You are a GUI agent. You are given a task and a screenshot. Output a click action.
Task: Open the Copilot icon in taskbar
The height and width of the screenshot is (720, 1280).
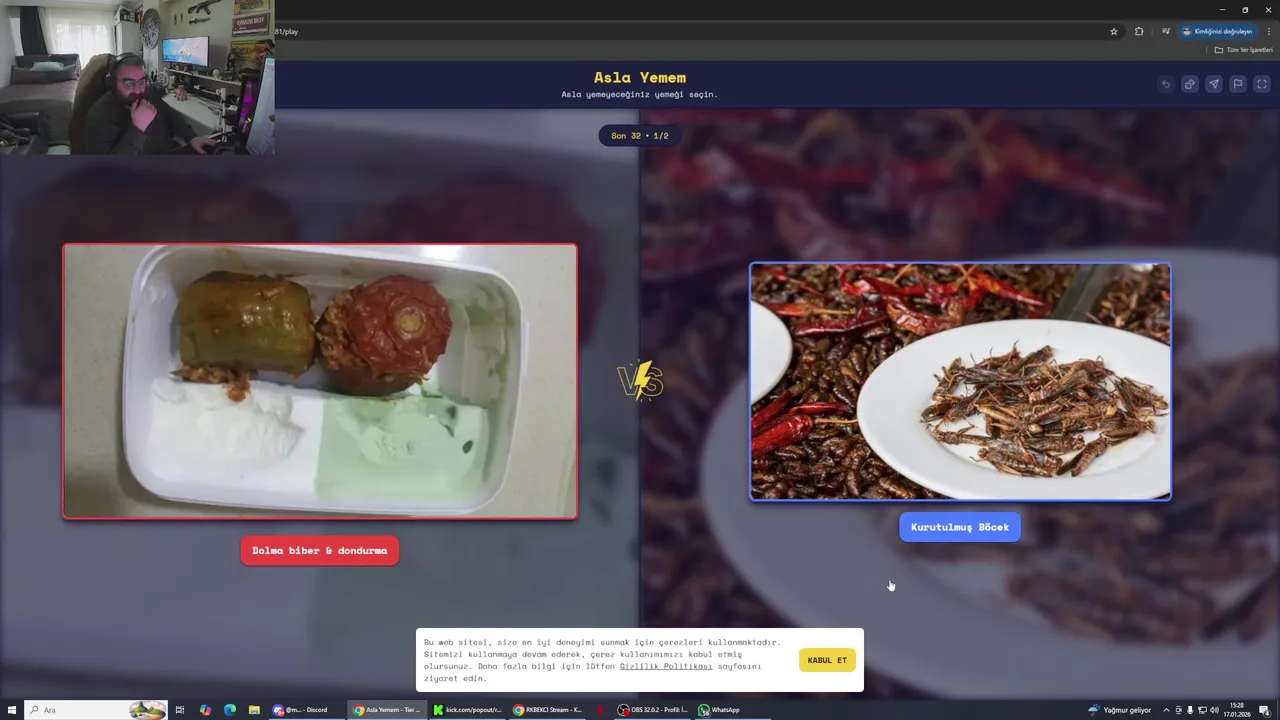(x=205, y=710)
